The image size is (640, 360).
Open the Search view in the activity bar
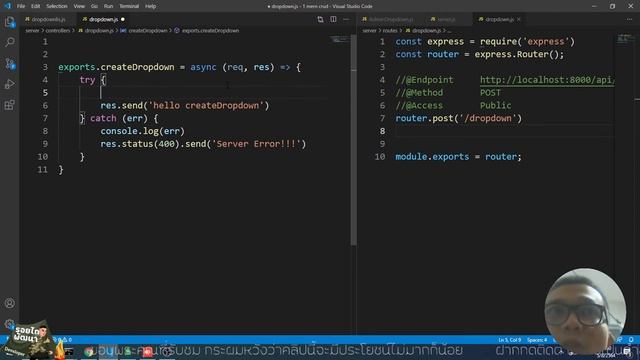point(9,42)
